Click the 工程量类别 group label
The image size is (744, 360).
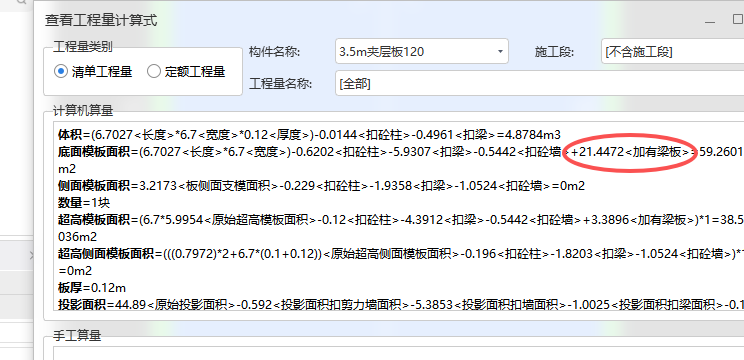(83, 46)
